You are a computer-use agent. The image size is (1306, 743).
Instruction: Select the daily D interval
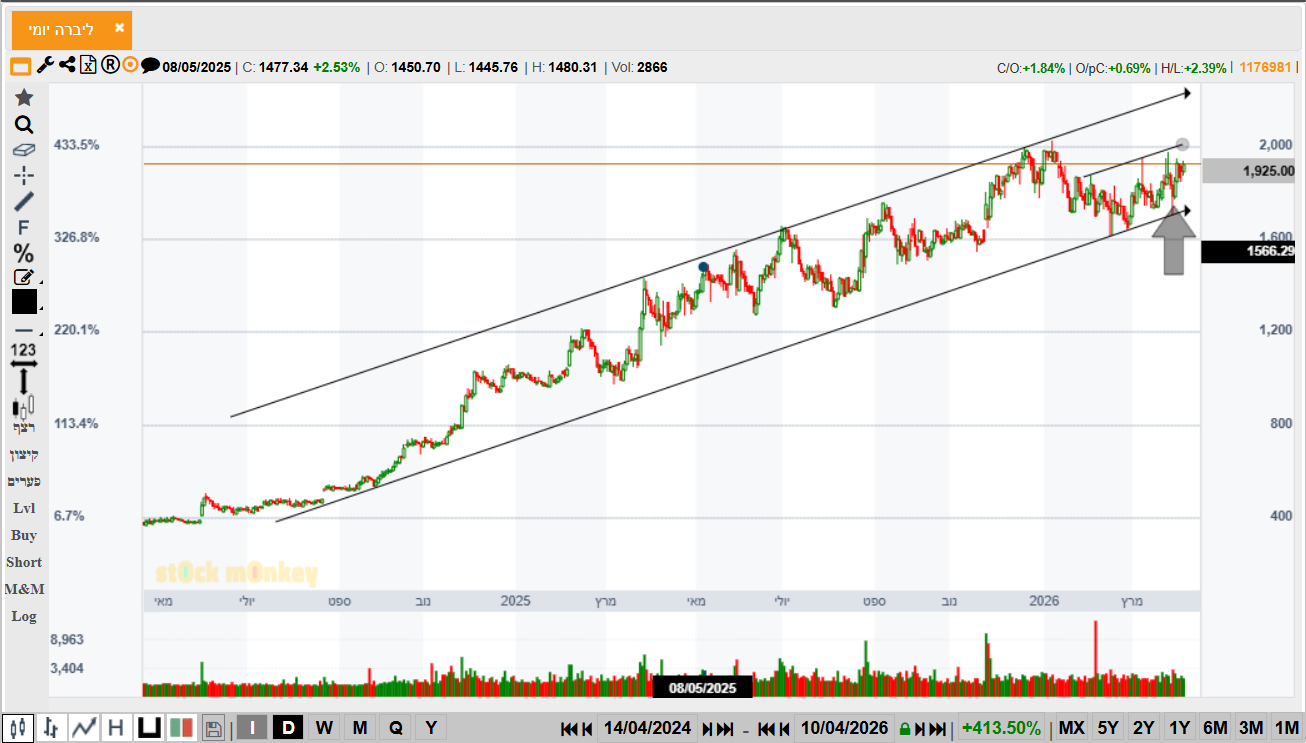[288, 727]
